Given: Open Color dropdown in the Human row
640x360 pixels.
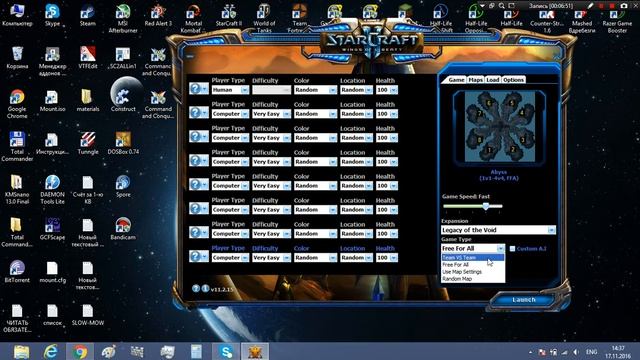Looking at the screenshot, I should click(x=315, y=90).
